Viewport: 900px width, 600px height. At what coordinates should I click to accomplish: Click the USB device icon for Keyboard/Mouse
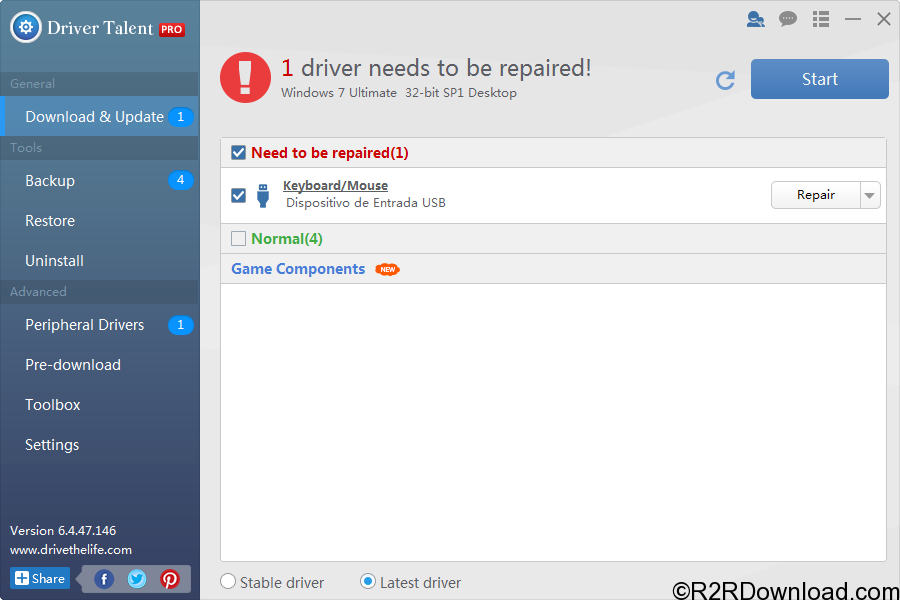tap(263, 195)
